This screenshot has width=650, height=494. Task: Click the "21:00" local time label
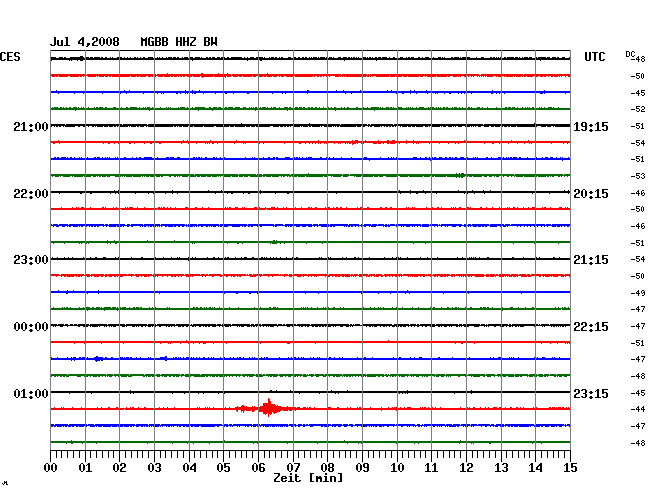[x=31, y=127]
